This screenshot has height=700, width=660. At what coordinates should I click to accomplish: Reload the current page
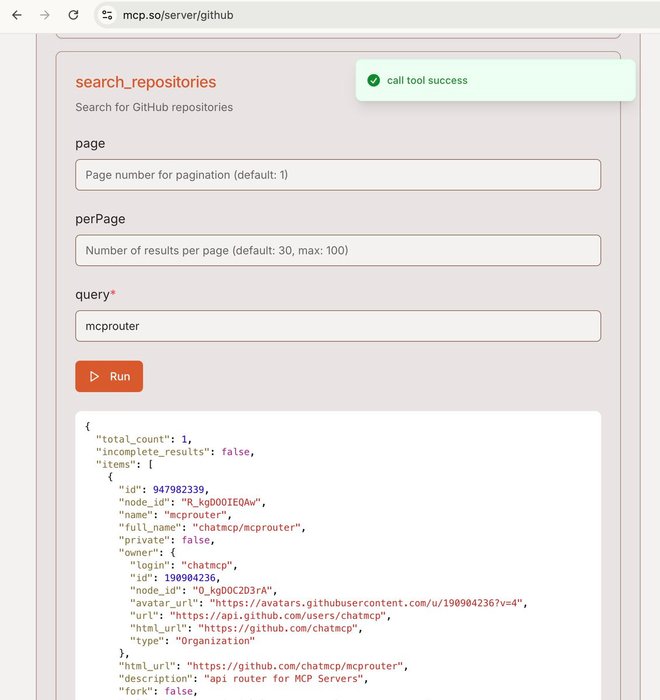[x=73, y=16]
